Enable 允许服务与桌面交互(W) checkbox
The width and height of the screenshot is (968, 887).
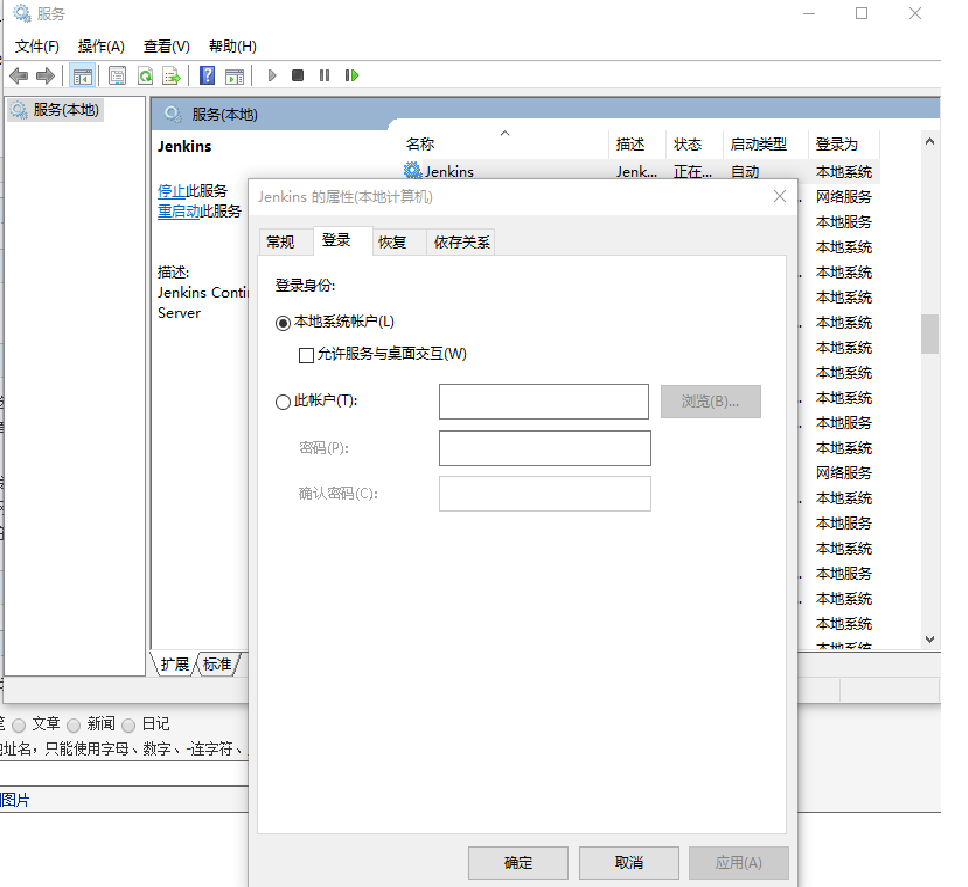click(306, 355)
